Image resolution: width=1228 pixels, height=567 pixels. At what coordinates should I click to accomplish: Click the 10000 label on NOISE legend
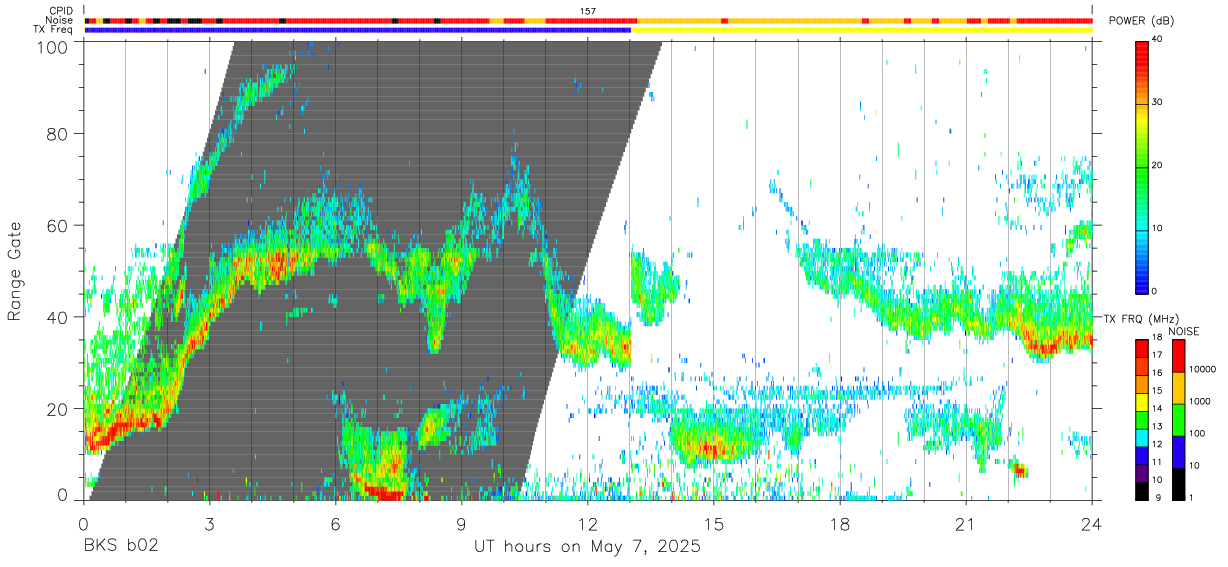point(1202,370)
